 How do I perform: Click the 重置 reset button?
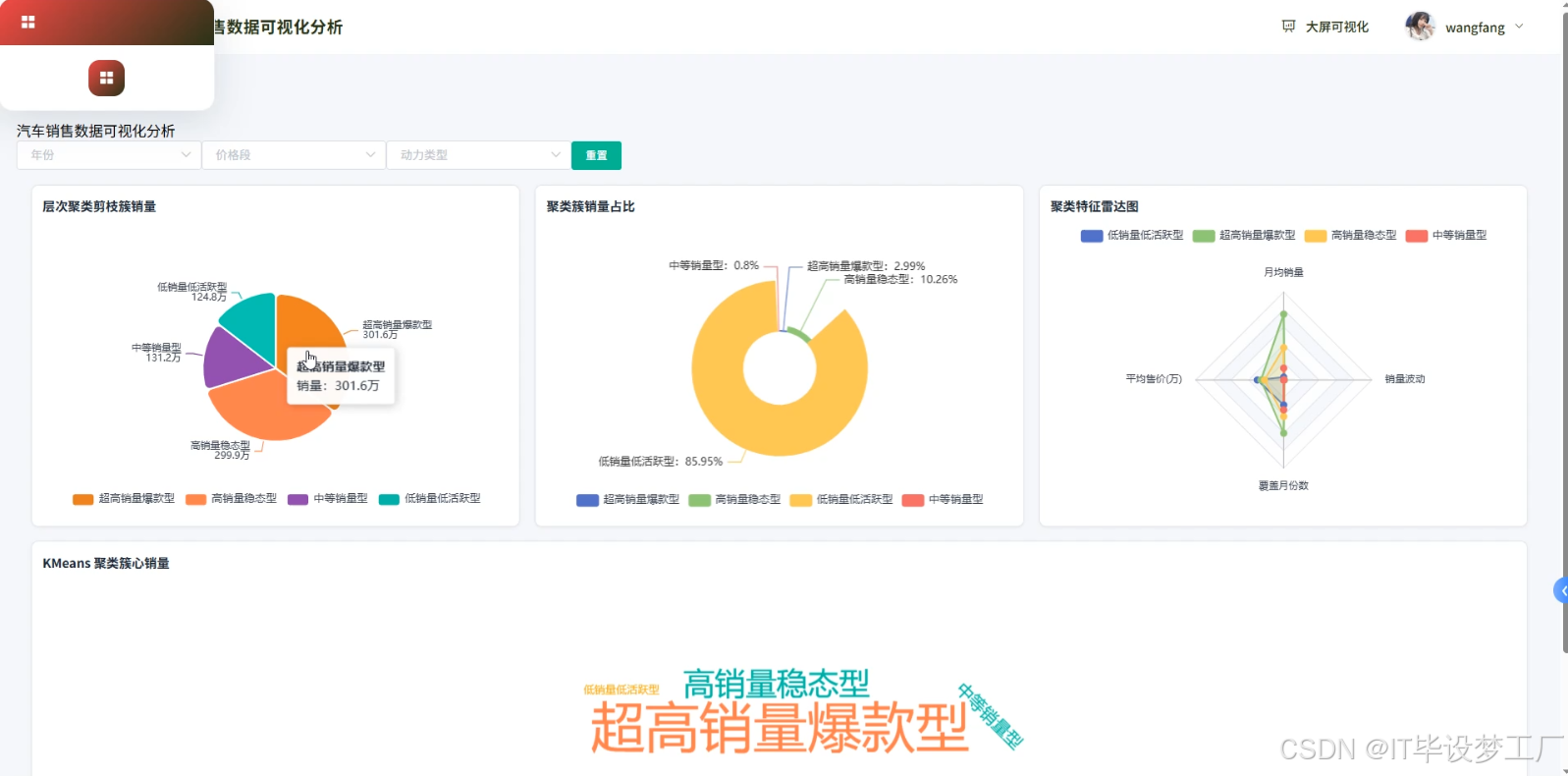click(x=596, y=155)
